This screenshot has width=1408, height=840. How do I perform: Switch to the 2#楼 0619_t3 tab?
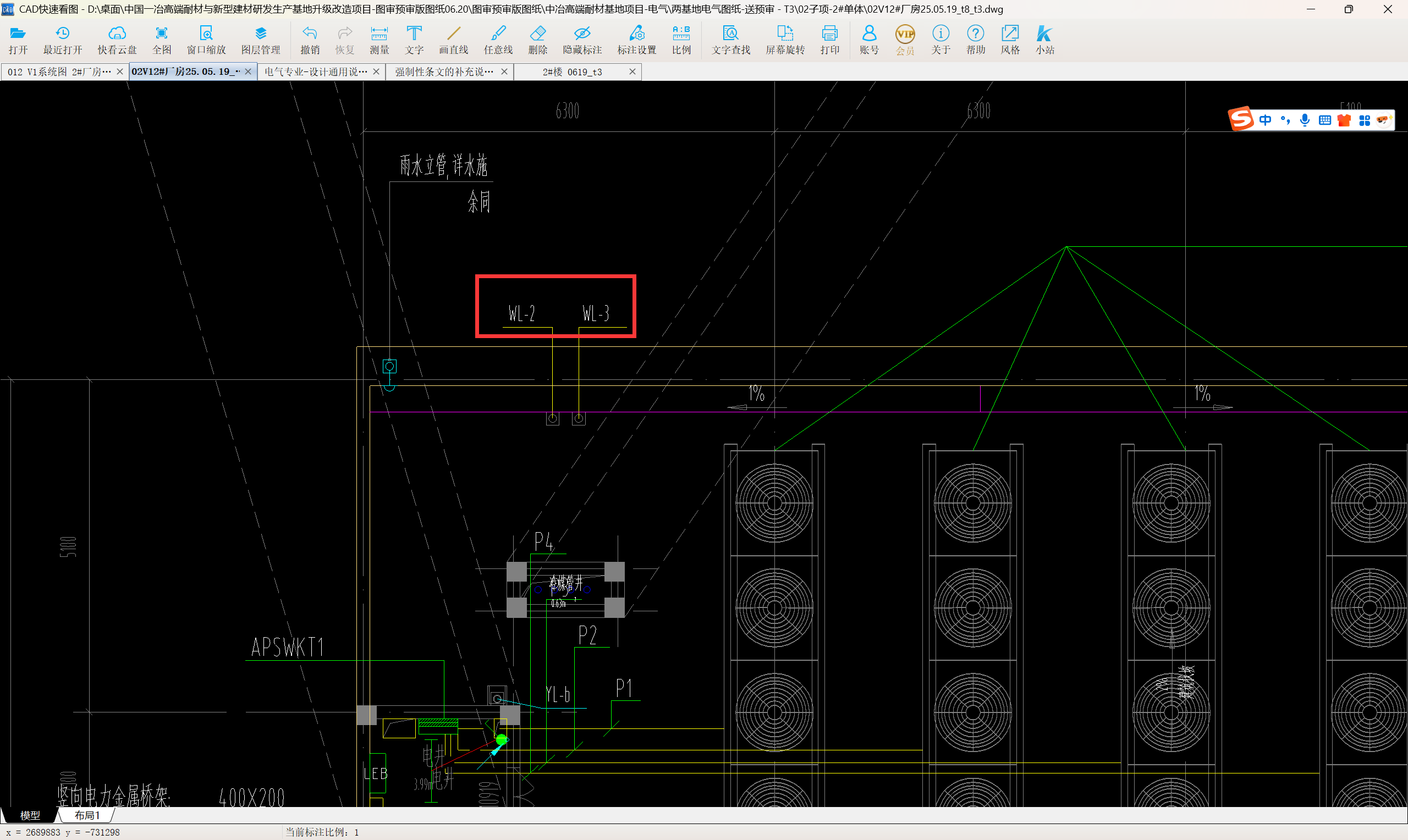tap(572, 72)
